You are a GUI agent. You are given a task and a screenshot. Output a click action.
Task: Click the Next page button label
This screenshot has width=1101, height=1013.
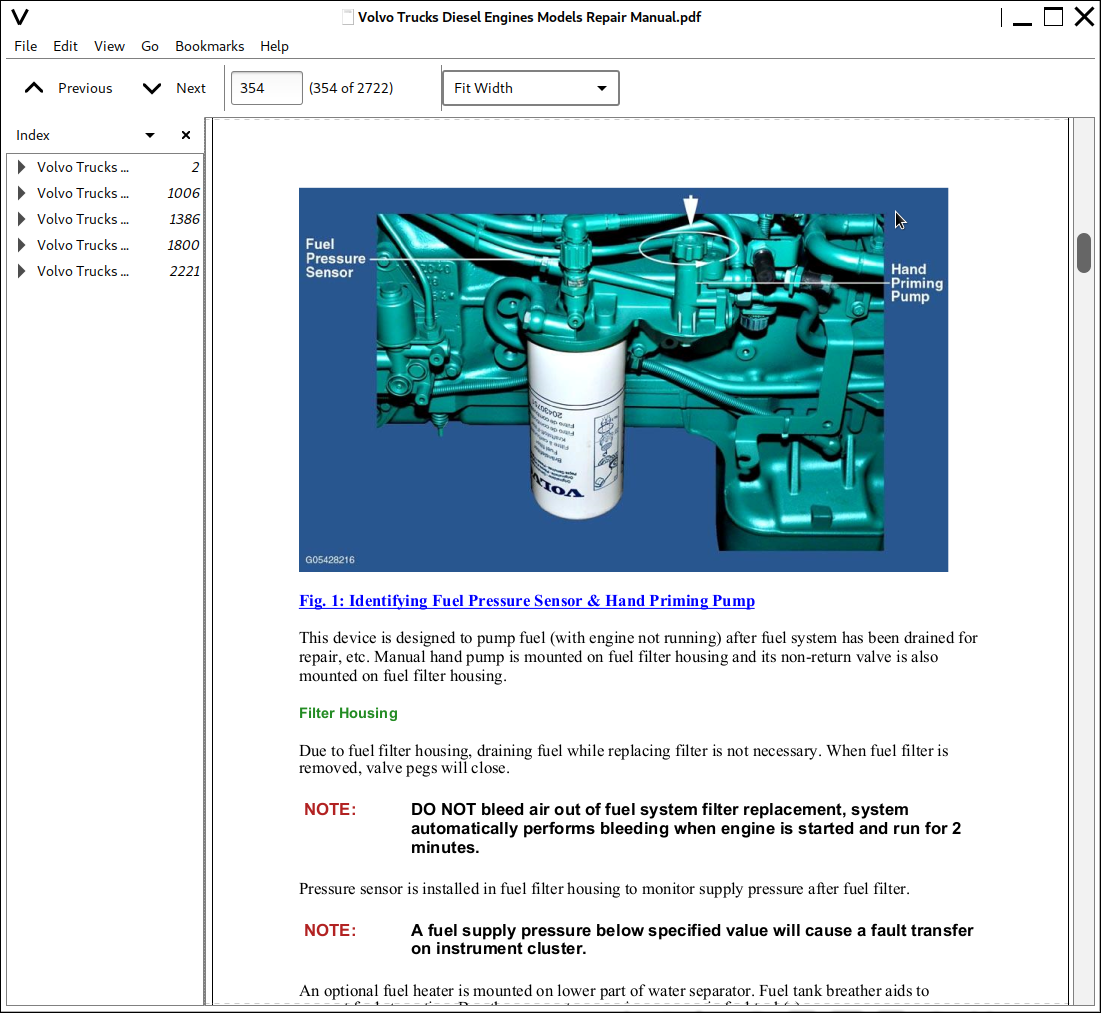tap(191, 88)
